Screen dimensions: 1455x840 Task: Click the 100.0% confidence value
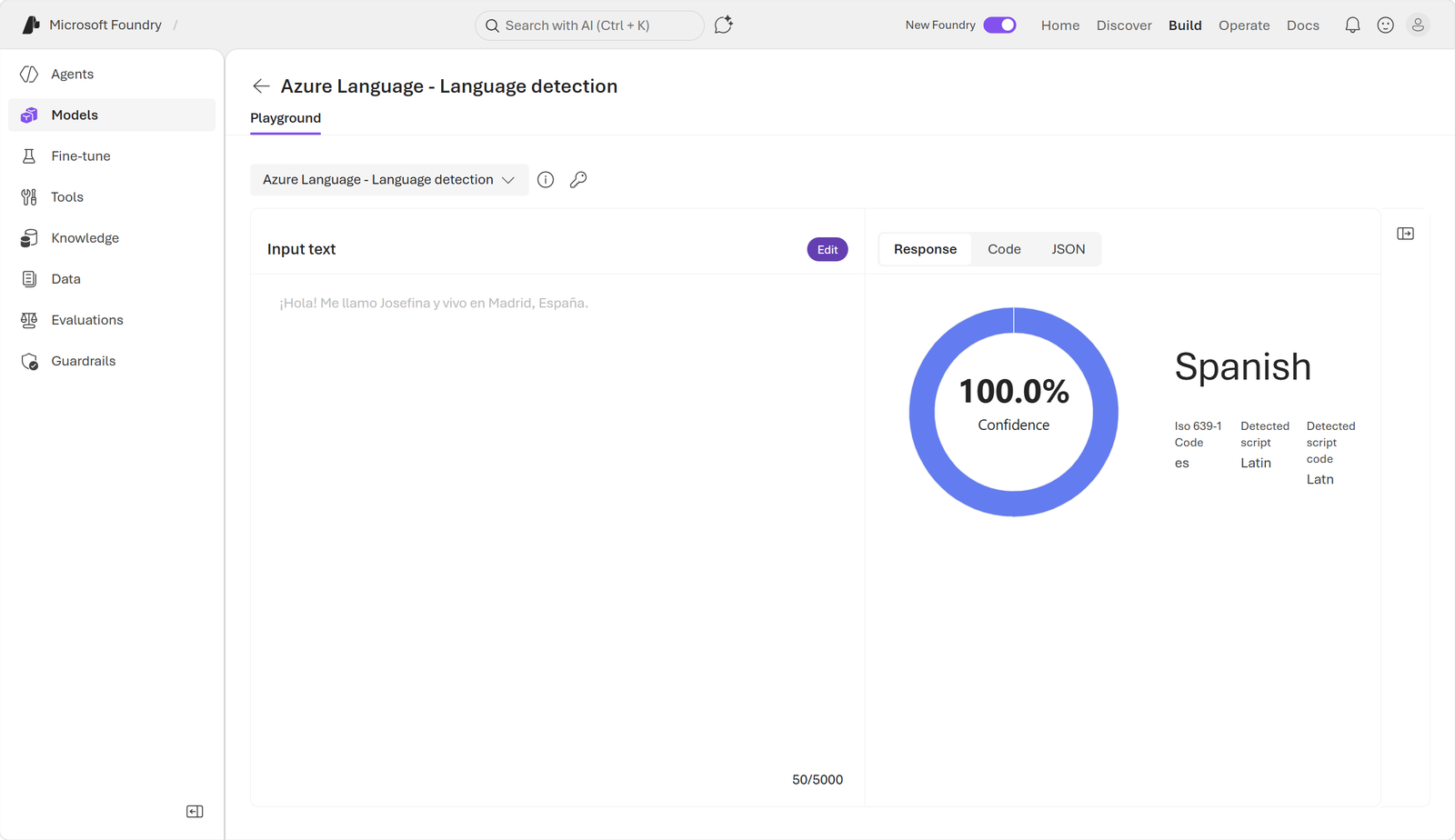(x=1014, y=392)
